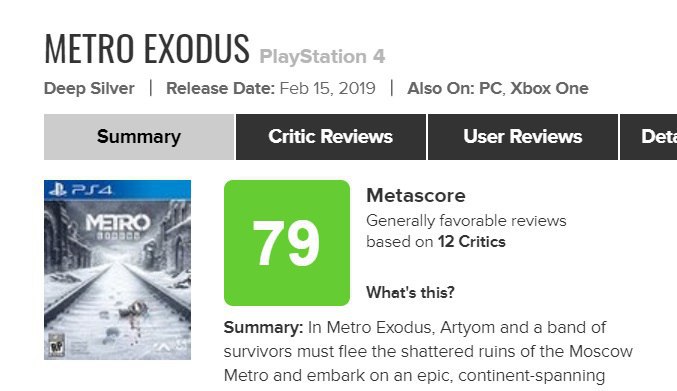Open the Xbox One version link
The image size is (677, 391).
point(549,88)
